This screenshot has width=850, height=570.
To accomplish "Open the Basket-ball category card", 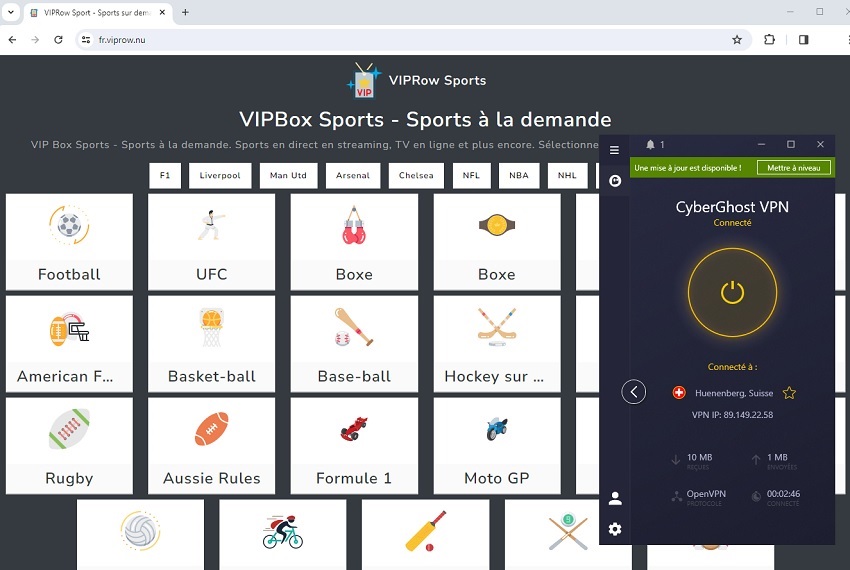I will tap(211, 344).
